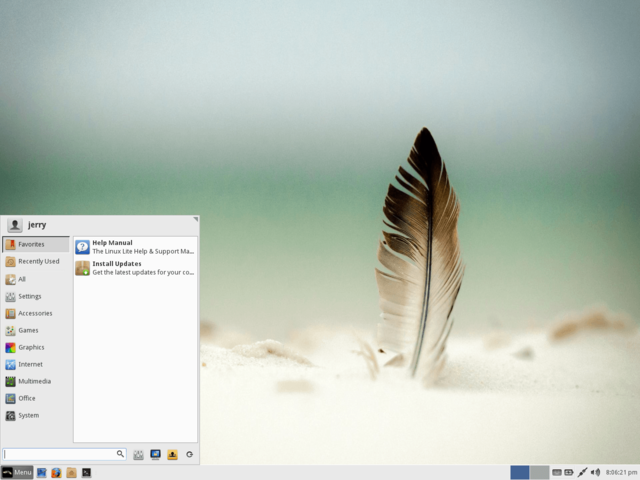640x480 pixels.
Task: Launch Install Updates from favorites
Action: (x=136, y=268)
